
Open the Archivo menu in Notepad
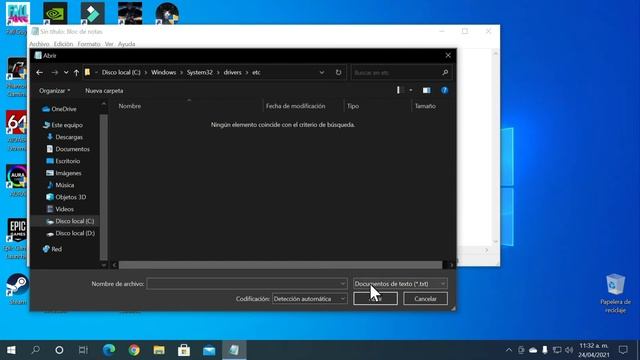tap(39, 44)
